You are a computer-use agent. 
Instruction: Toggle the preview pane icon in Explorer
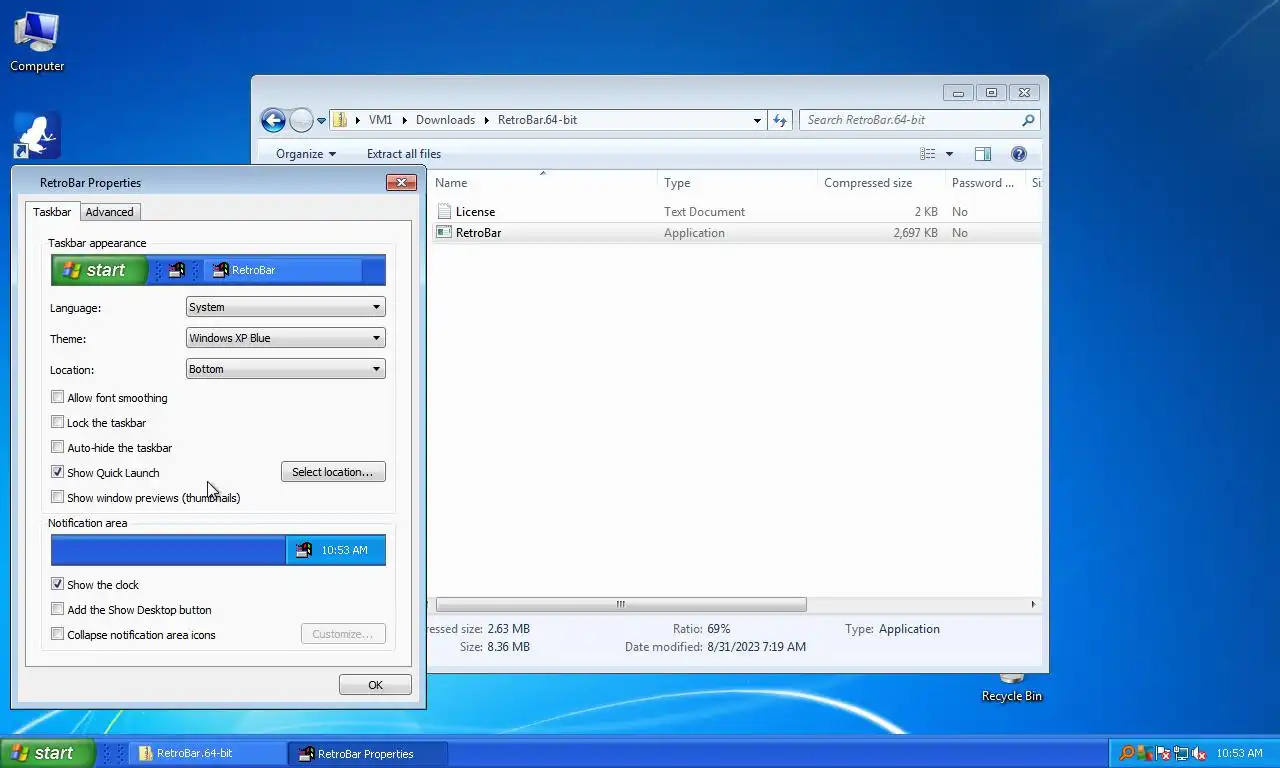coord(983,154)
